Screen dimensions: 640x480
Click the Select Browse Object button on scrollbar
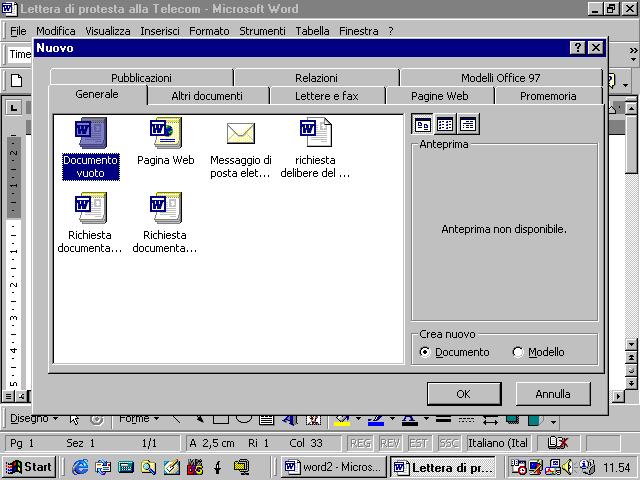(631, 371)
